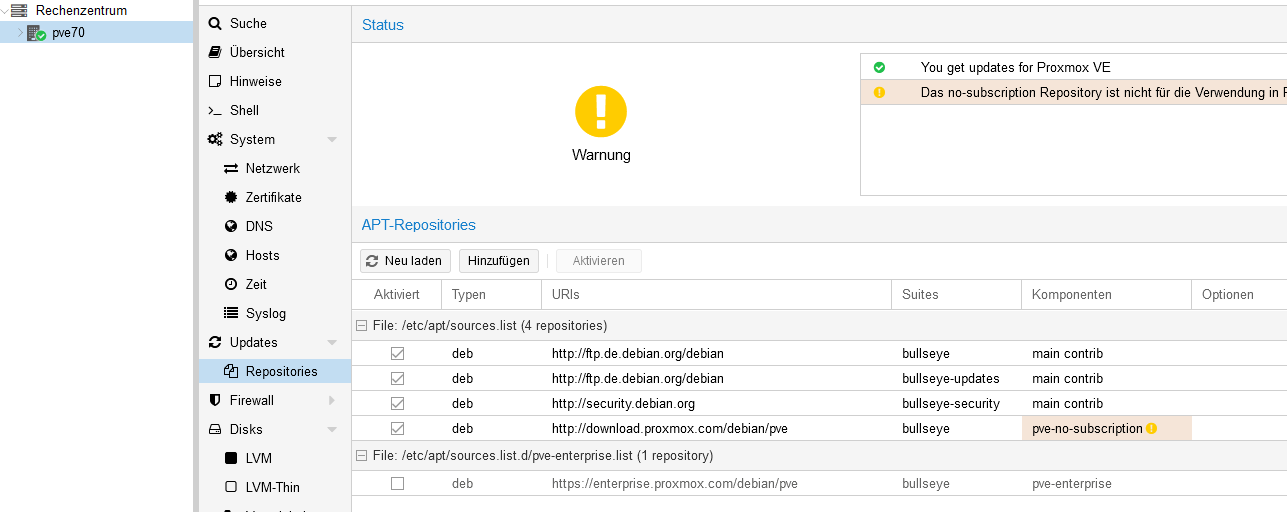Click the warning icon next to pve-no-subscription
1287x512 pixels.
point(1151,429)
